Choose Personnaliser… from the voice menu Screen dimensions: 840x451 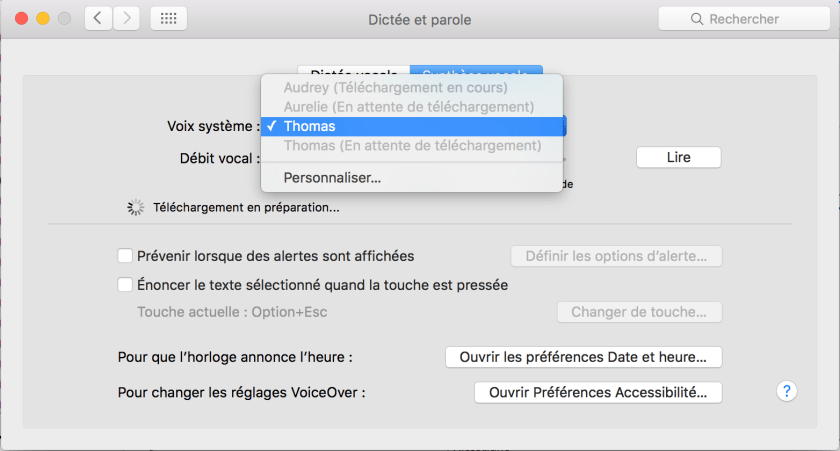(x=332, y=178)
